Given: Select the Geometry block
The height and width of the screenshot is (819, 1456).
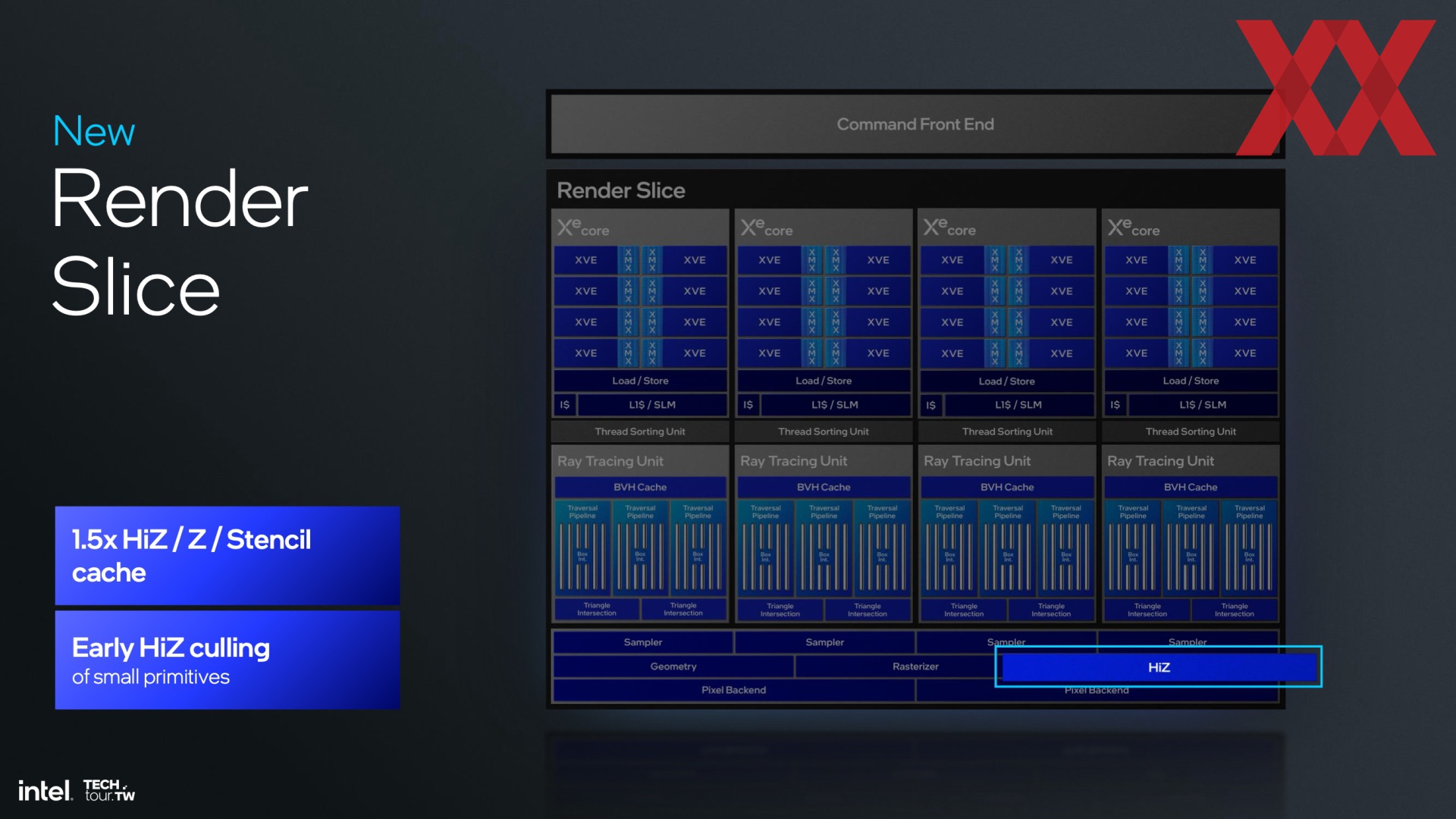Looking at the screenshot, I should point(673,667).
